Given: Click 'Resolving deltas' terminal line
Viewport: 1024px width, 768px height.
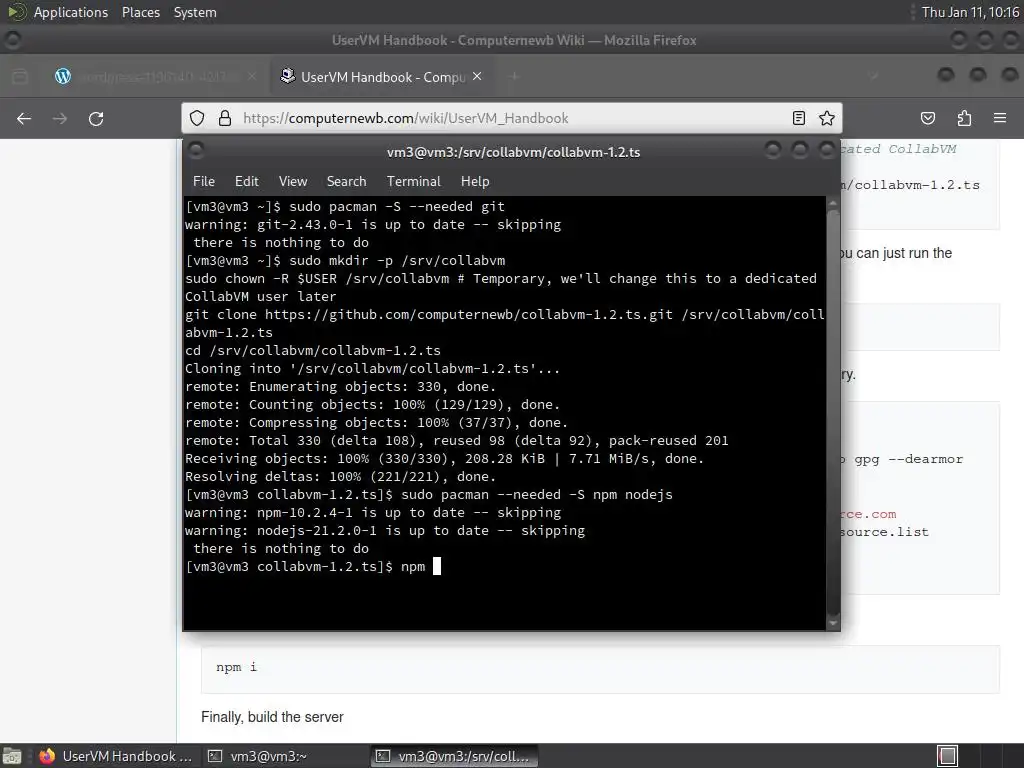Looking at the screenshot, I should (340, 477).
